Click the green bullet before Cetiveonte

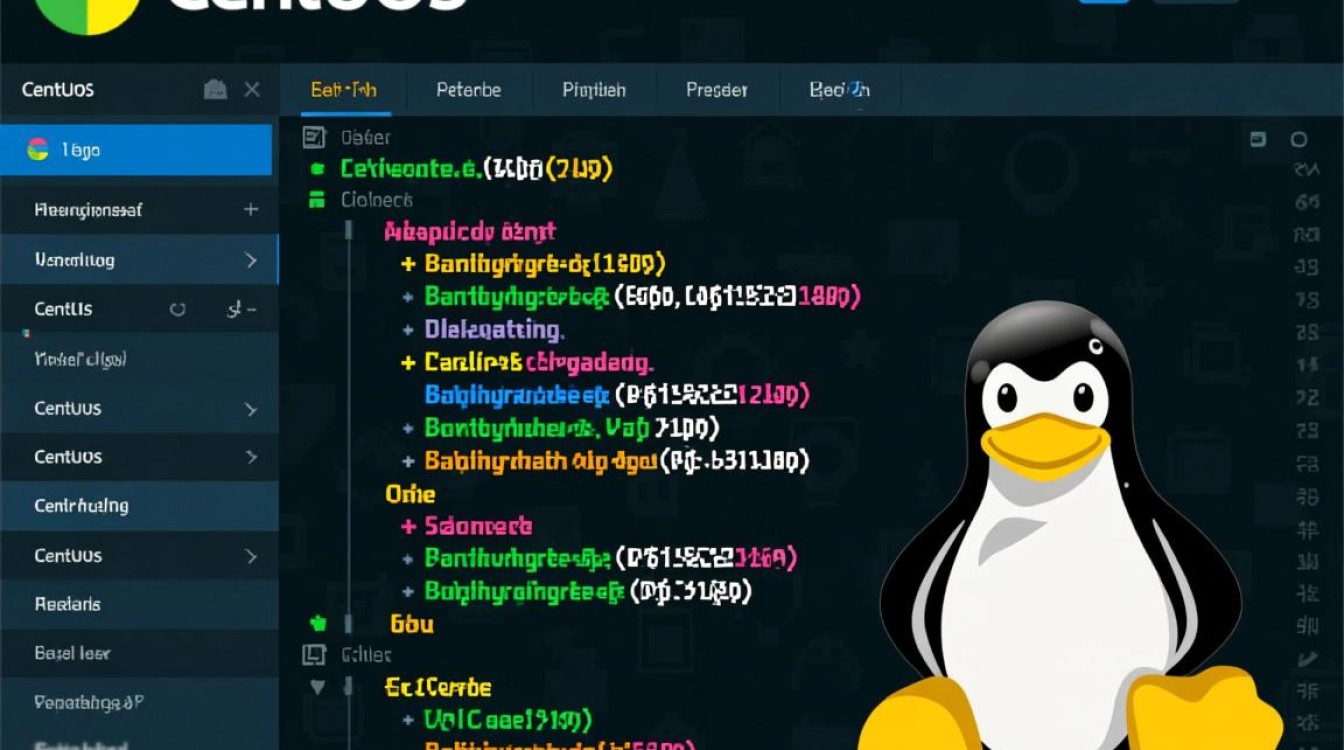pos(318,169)
